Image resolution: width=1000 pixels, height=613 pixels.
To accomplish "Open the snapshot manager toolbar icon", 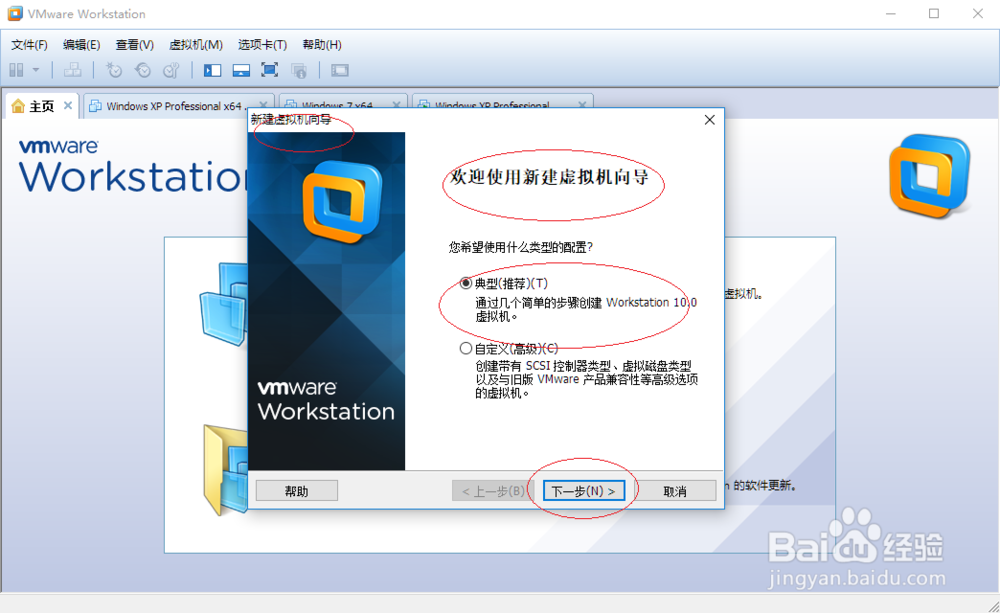I will (x=171, y=70).
